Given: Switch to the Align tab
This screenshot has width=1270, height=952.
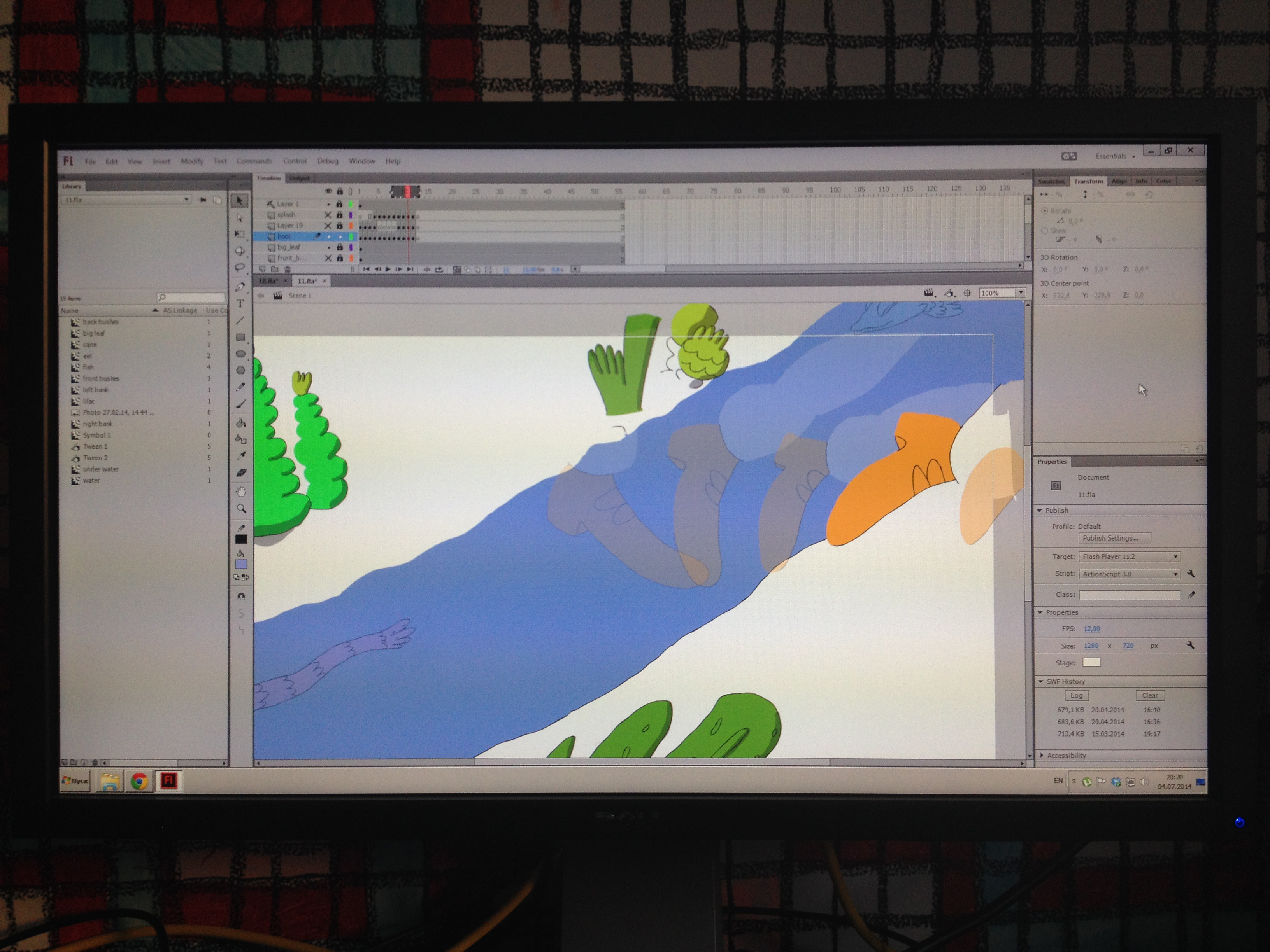Looking at the screenshot, I should (x=1118, y=181).
